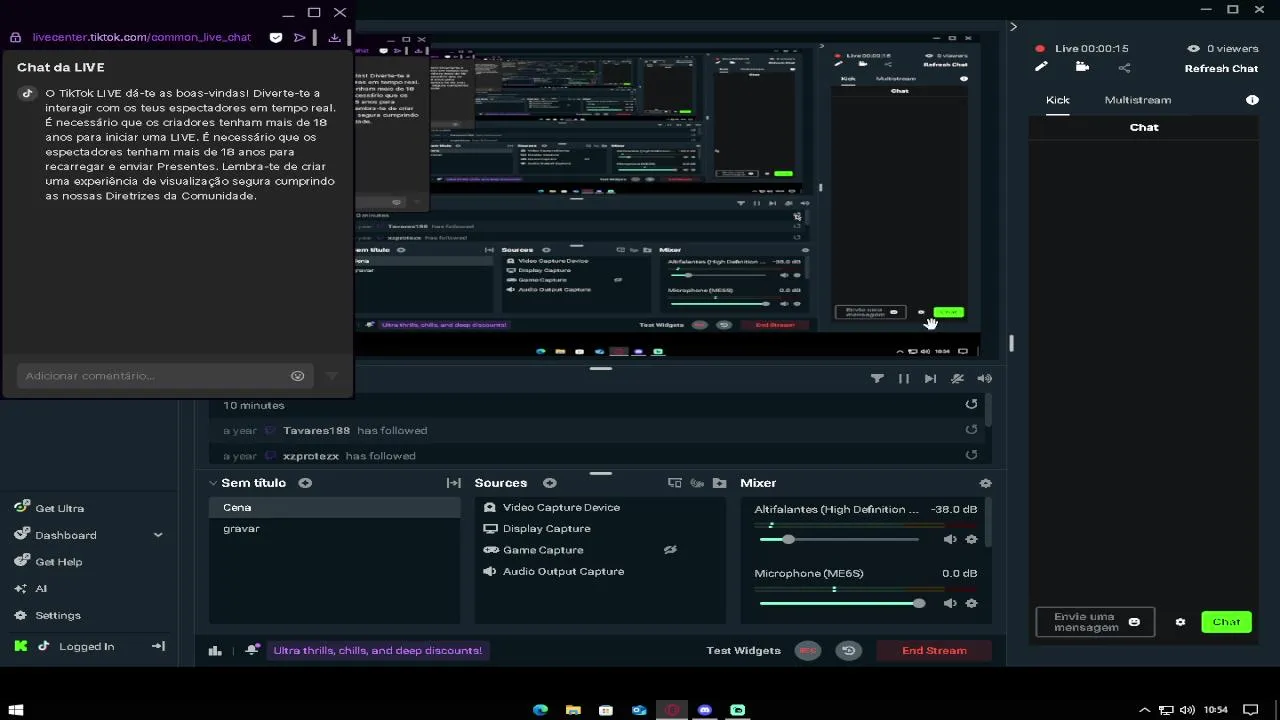Edit stream info with the pencil icon
The width and height of the screenshot is (1280, 720).
1041,67
